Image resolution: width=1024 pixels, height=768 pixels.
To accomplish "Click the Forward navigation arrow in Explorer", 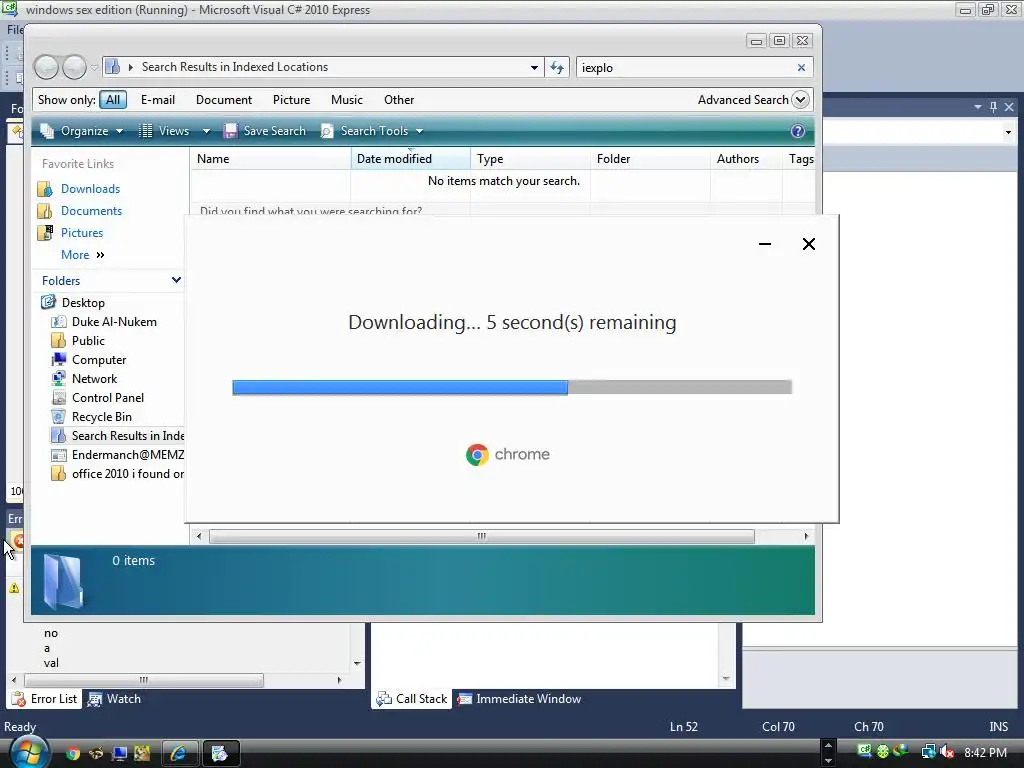I will click(x=74, y=67).
